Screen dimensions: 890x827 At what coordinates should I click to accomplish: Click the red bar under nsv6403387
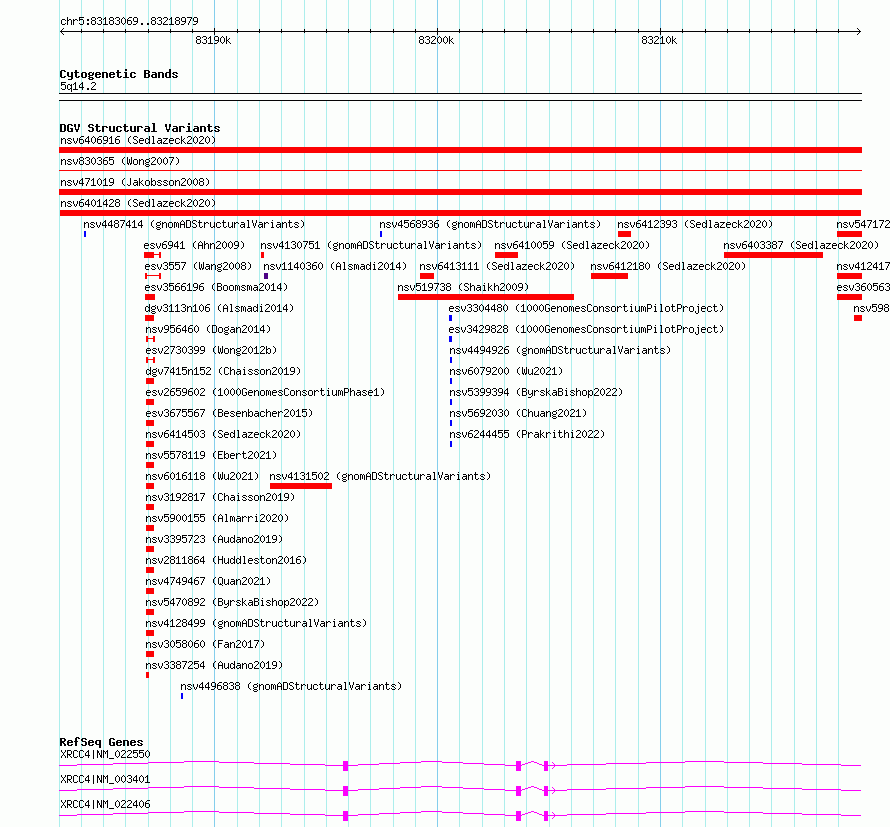773,255
